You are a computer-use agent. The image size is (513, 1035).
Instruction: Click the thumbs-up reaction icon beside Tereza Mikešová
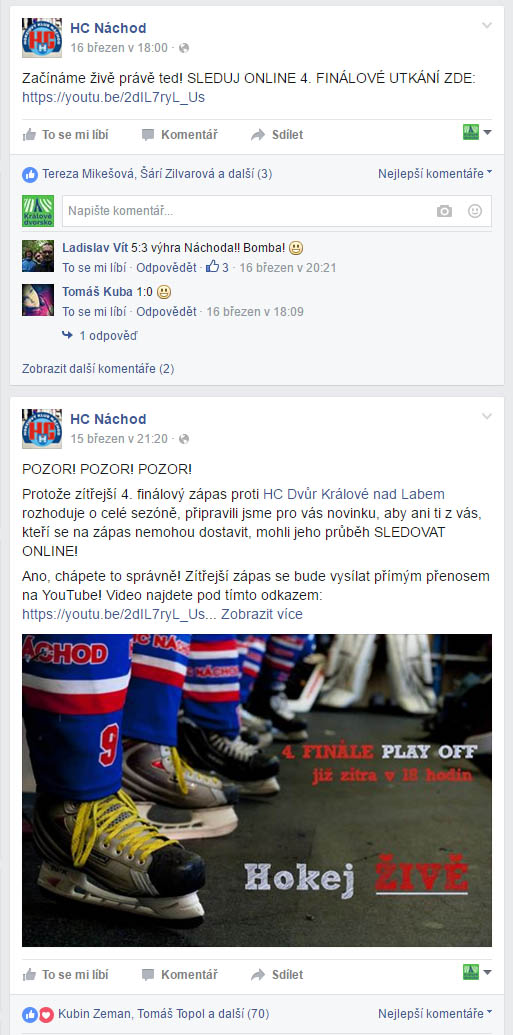tap(30, 174)
